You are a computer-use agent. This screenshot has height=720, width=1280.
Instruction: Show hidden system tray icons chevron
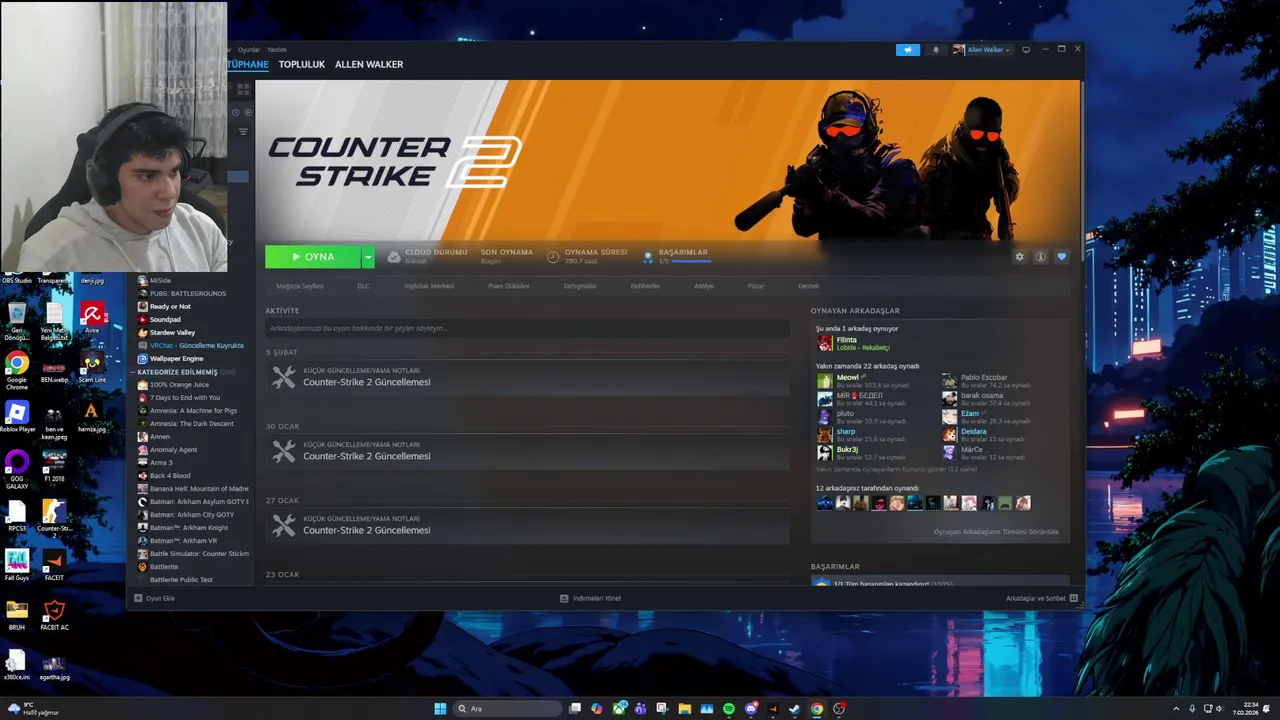pos(1175,708)
